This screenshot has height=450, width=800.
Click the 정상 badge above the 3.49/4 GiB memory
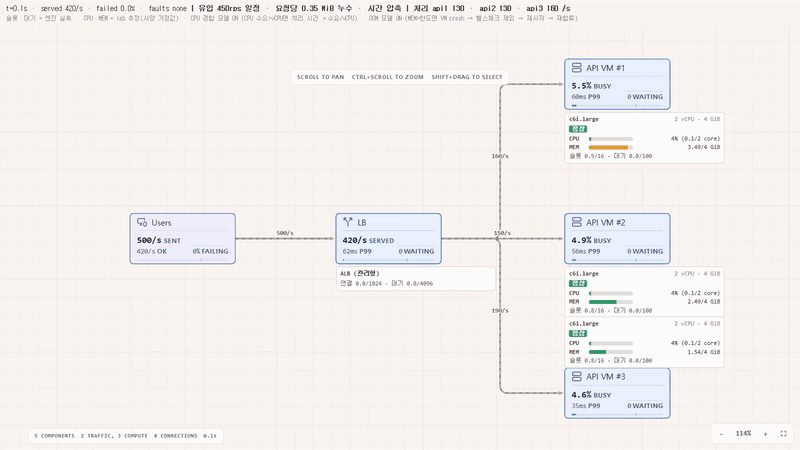click(578, 129)
